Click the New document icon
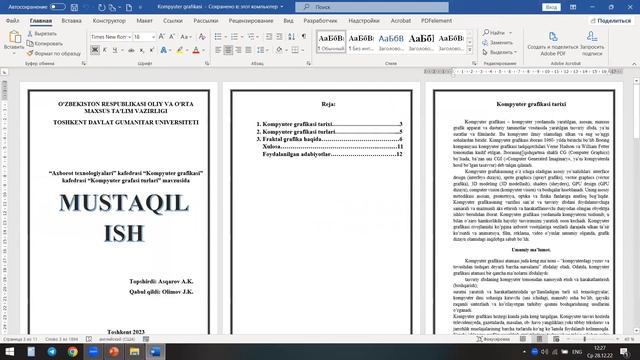 [129, 7]
